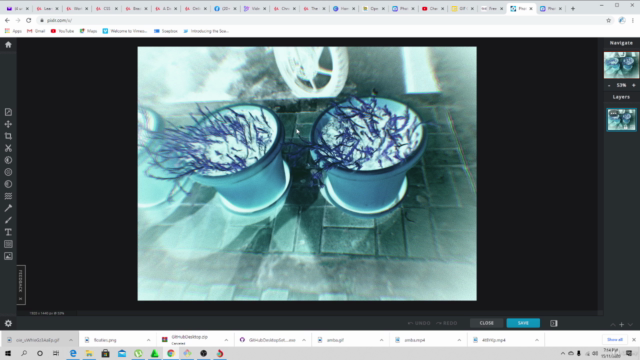Expand options for 4tBYKp.mp4 download
640x360 pixels.
tap(537, 340)
